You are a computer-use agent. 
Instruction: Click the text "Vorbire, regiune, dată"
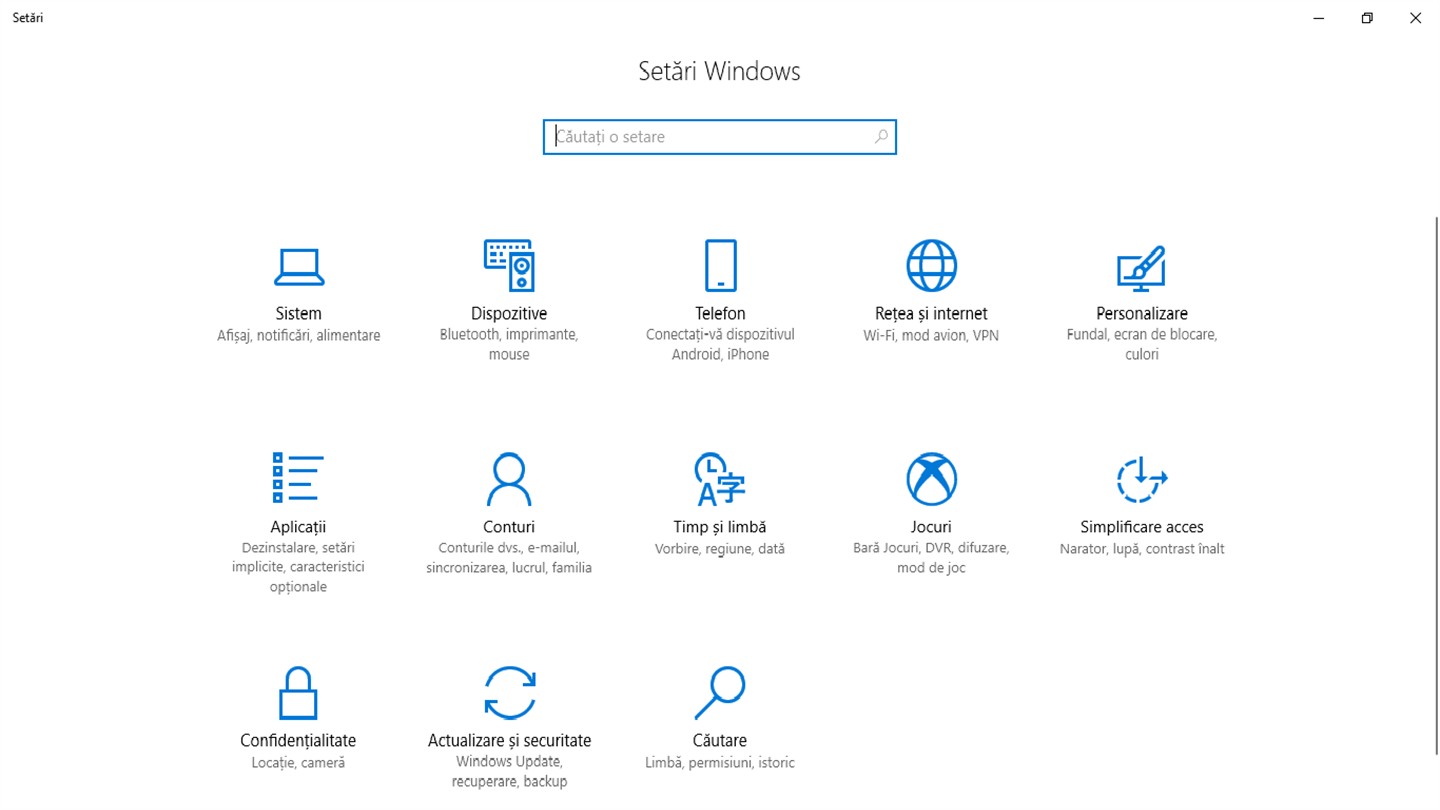(720, 549)
